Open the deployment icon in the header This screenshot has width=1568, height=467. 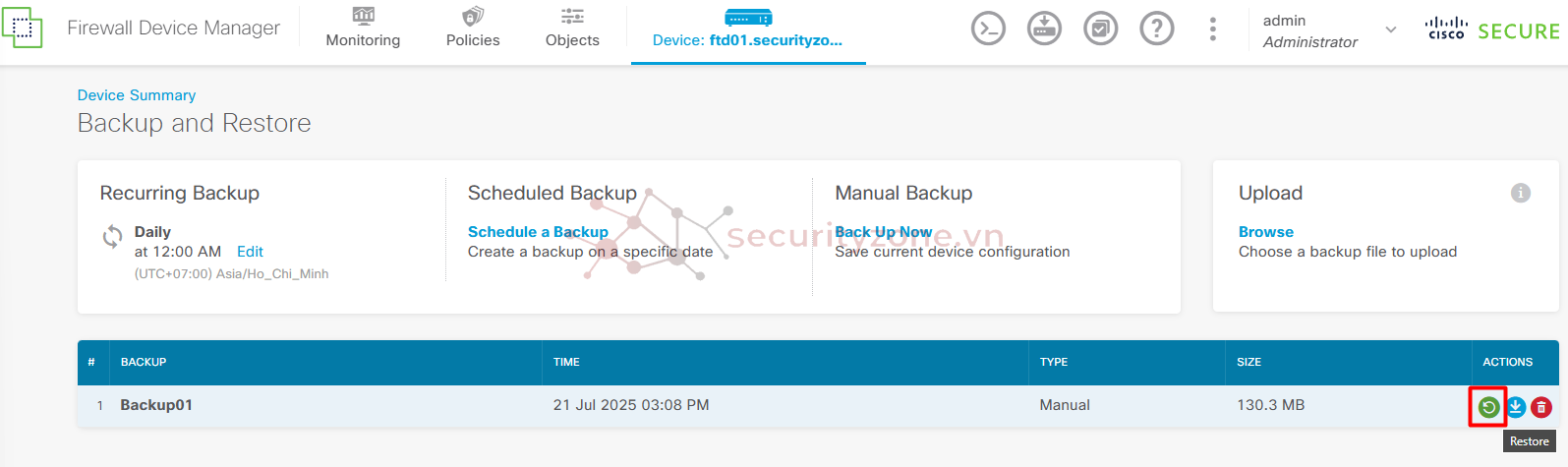coord(1044,29)
